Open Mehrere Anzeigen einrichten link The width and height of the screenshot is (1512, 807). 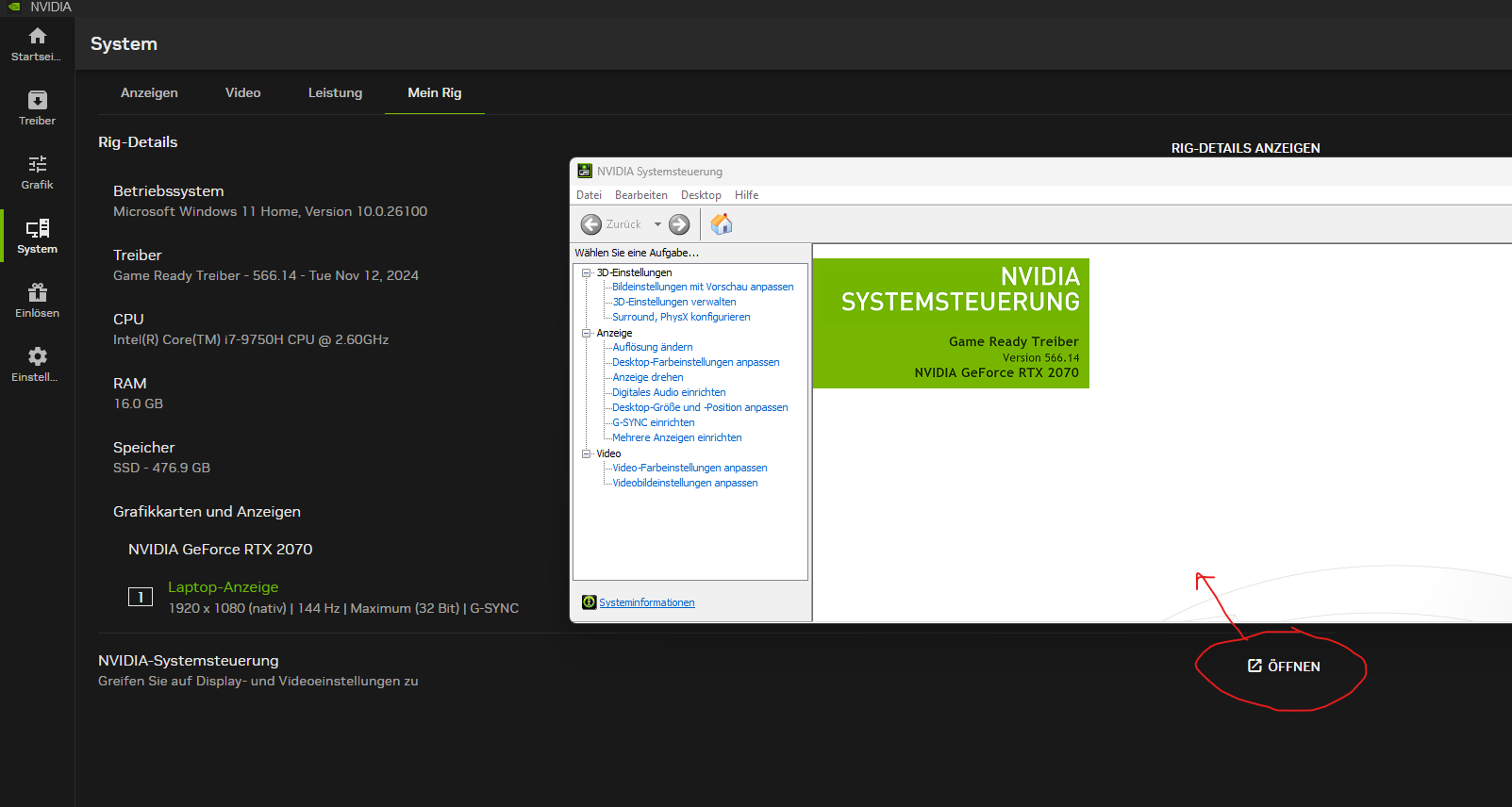(x=677, y=437)
